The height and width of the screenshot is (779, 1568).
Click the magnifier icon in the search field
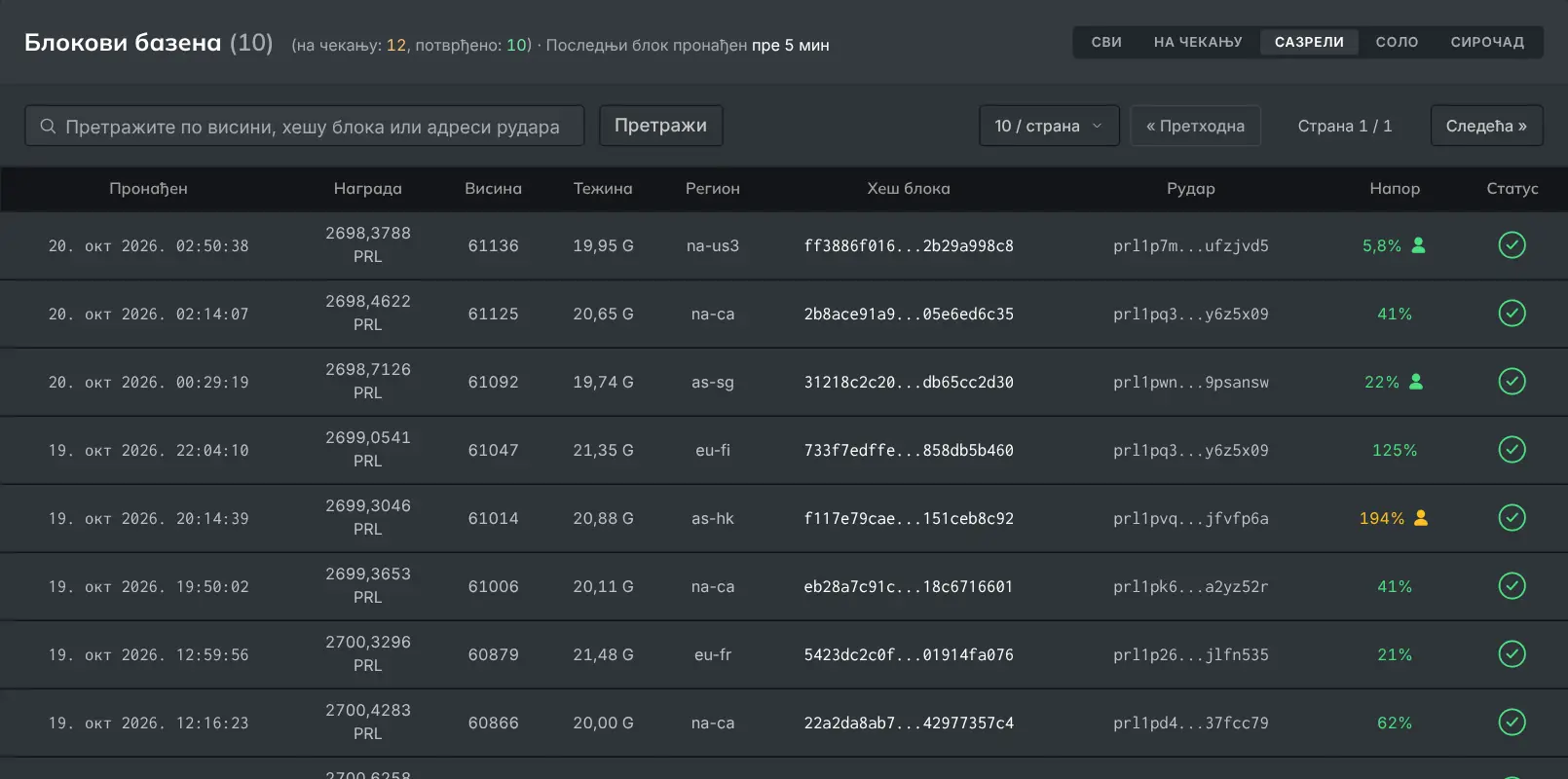click(x=48, y=127)
